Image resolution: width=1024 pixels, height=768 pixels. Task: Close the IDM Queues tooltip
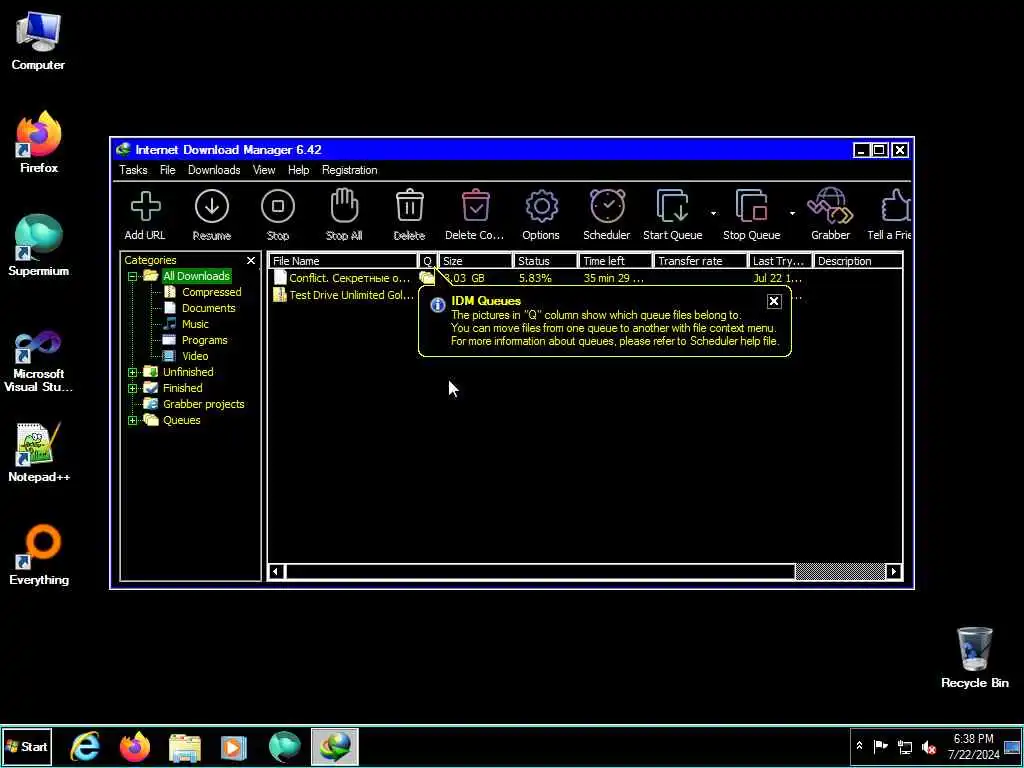[774, 301]
